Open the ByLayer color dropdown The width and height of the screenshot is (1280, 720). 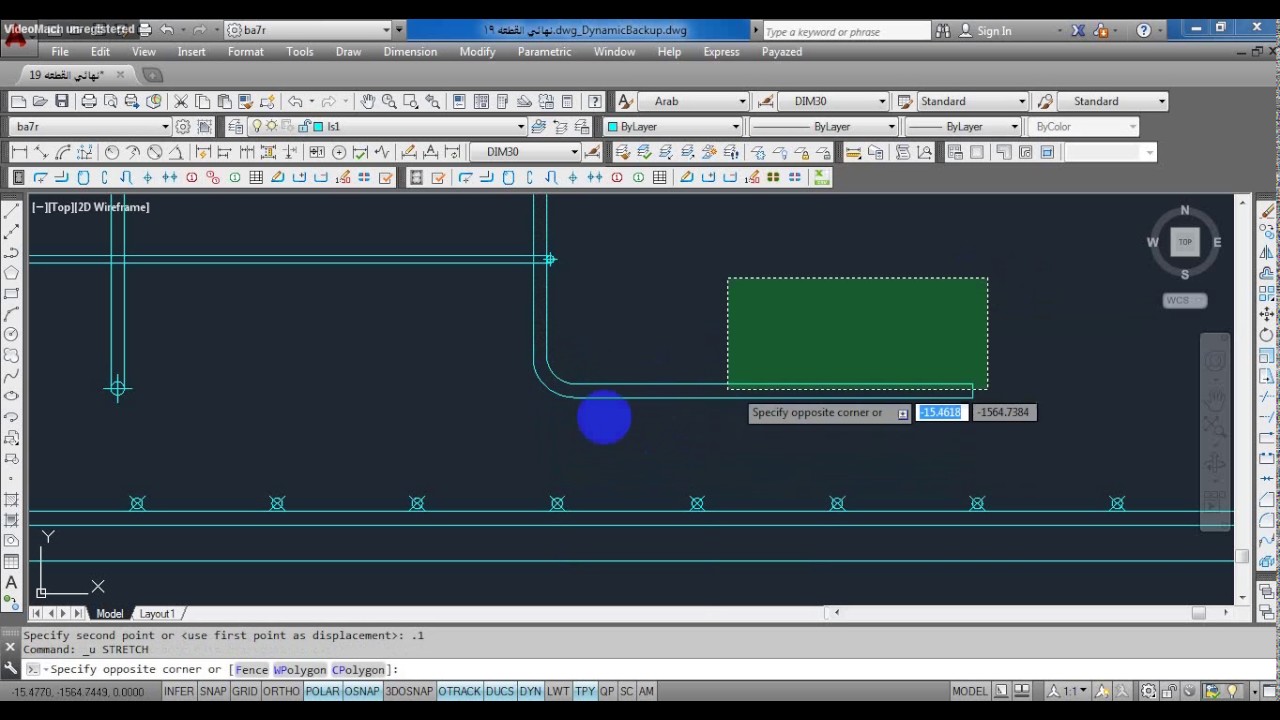(x=673, y=127)
